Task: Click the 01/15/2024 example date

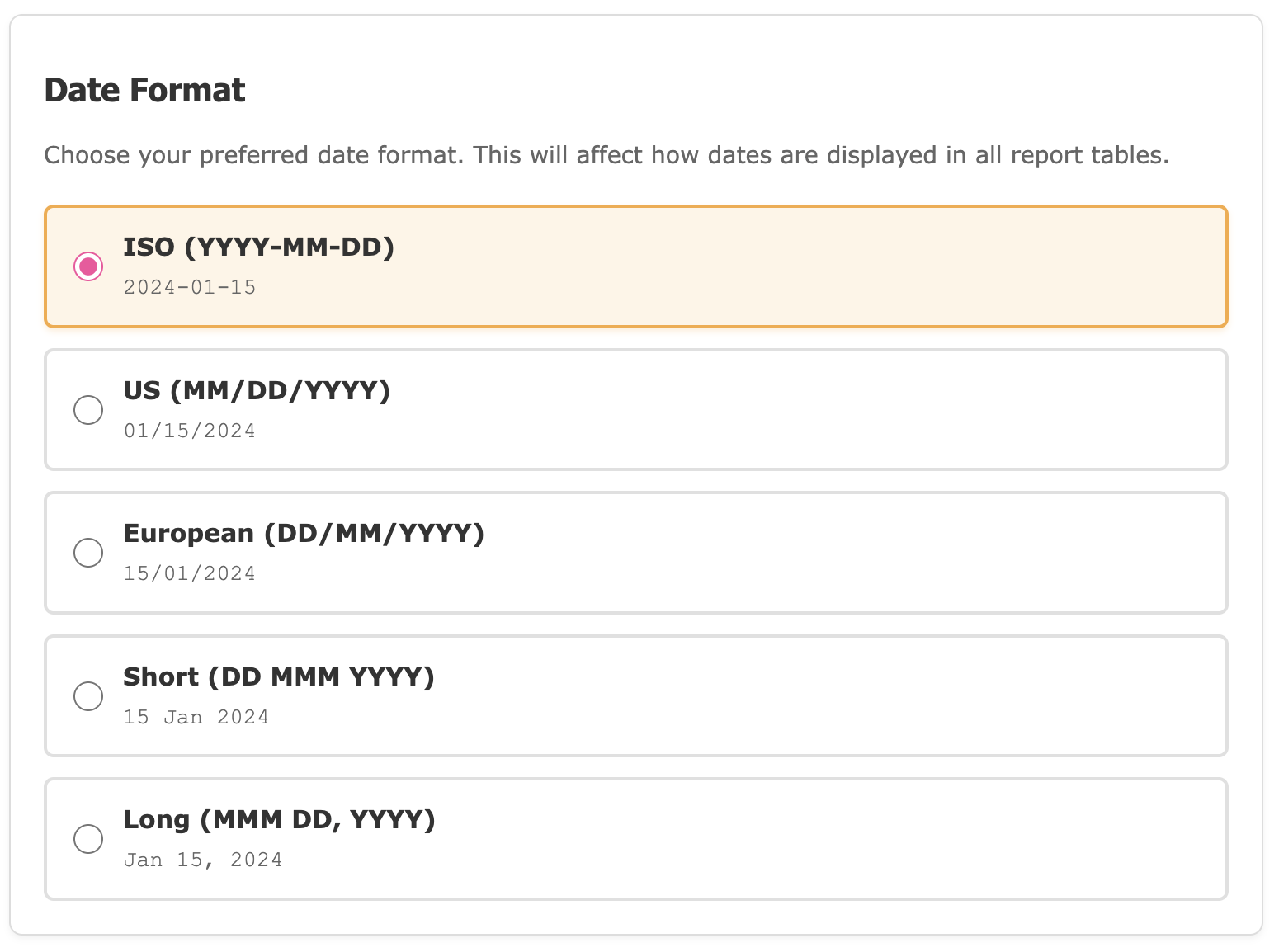Action: point(190,430)
